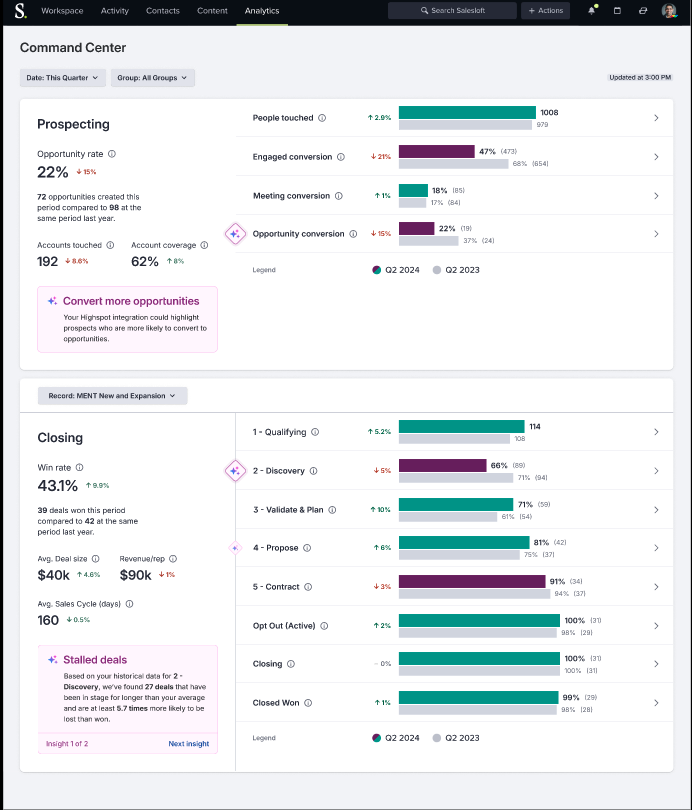Show info for Win rate

(x=80, y=468)
